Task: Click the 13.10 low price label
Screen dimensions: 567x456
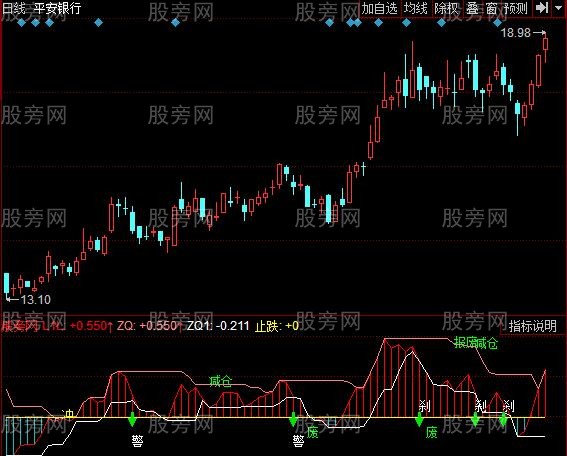Action: click(36, 299)
